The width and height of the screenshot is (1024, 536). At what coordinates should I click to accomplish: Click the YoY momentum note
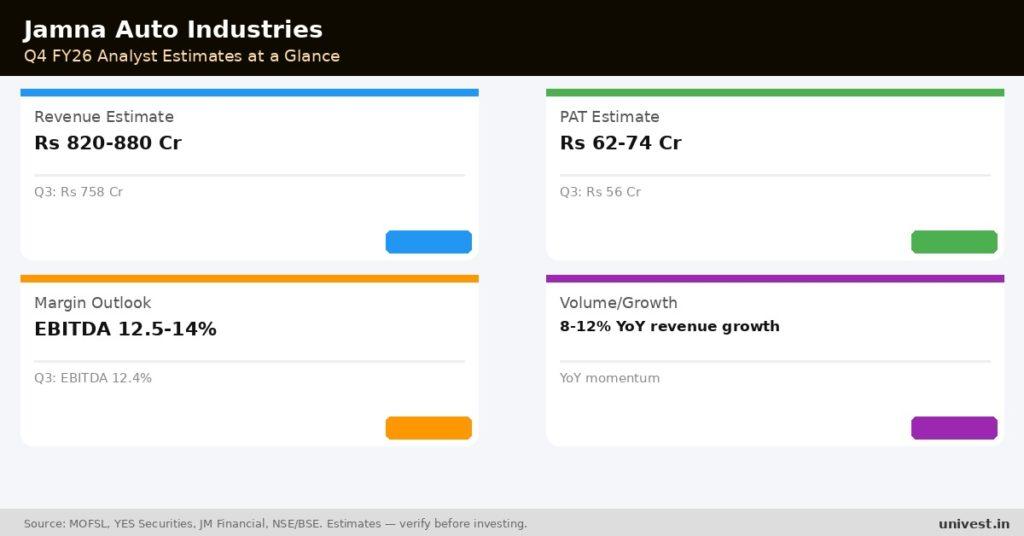pos(609,378)
